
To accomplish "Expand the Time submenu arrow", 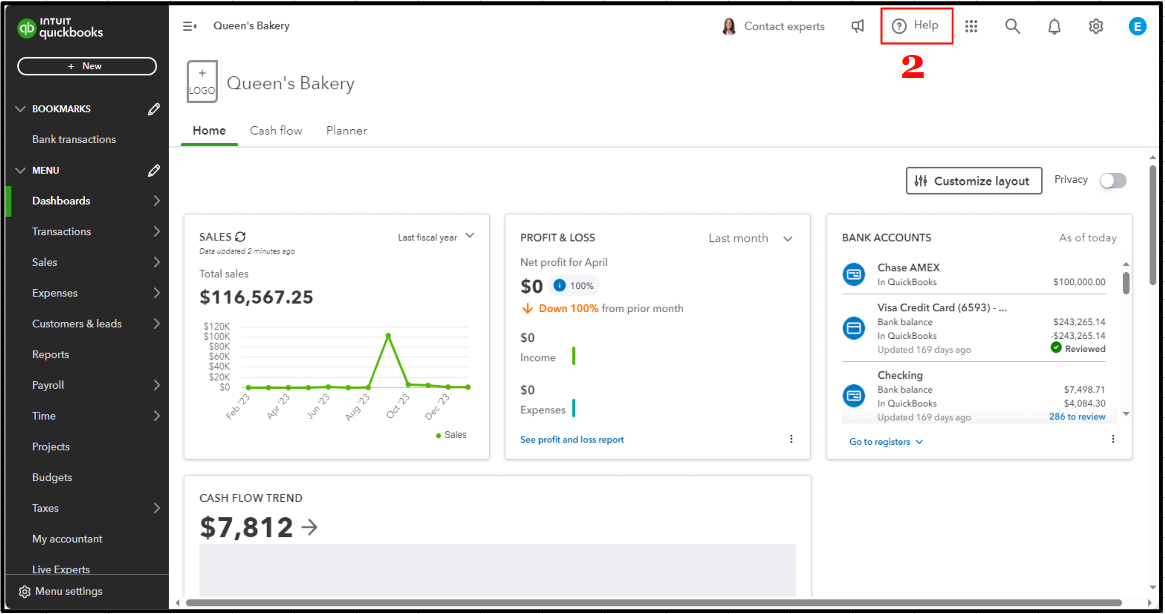I will (156, 416).
